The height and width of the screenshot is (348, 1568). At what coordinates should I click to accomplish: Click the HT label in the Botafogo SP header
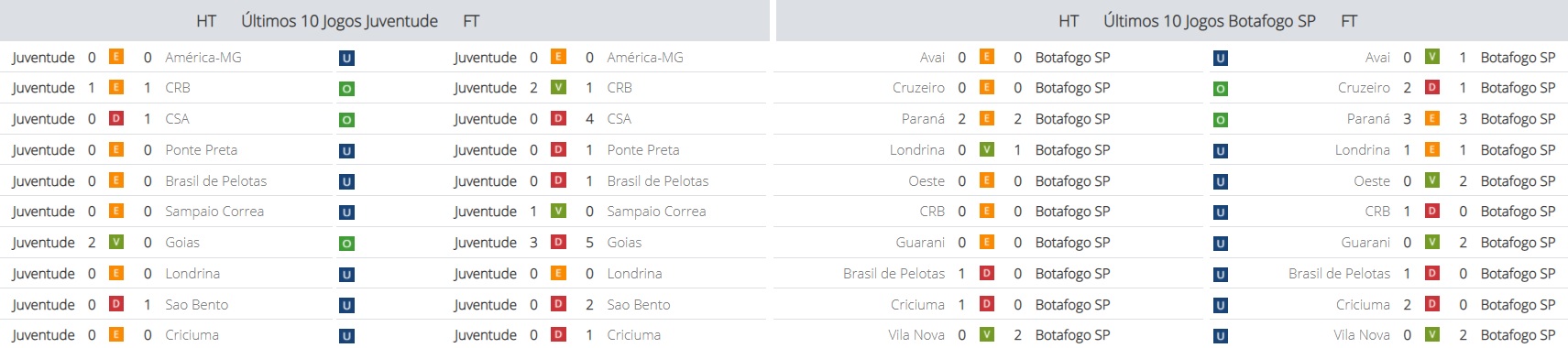[x=1069, y=20]
